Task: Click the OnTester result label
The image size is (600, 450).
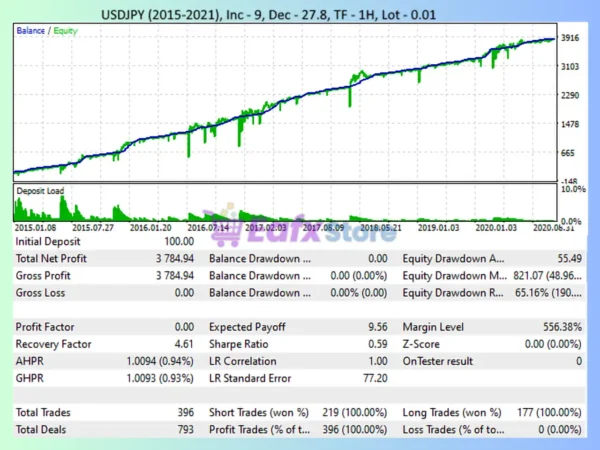Action: 438,361
